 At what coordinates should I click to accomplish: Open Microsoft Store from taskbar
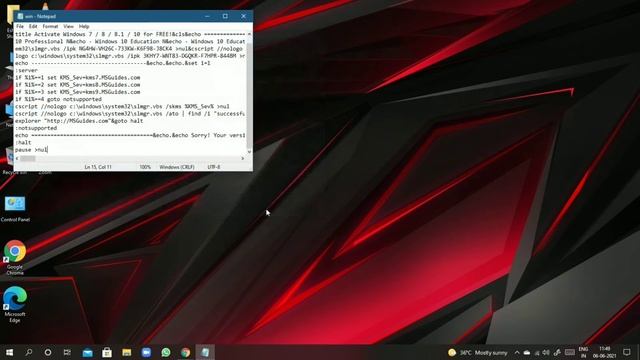[107, 352]
